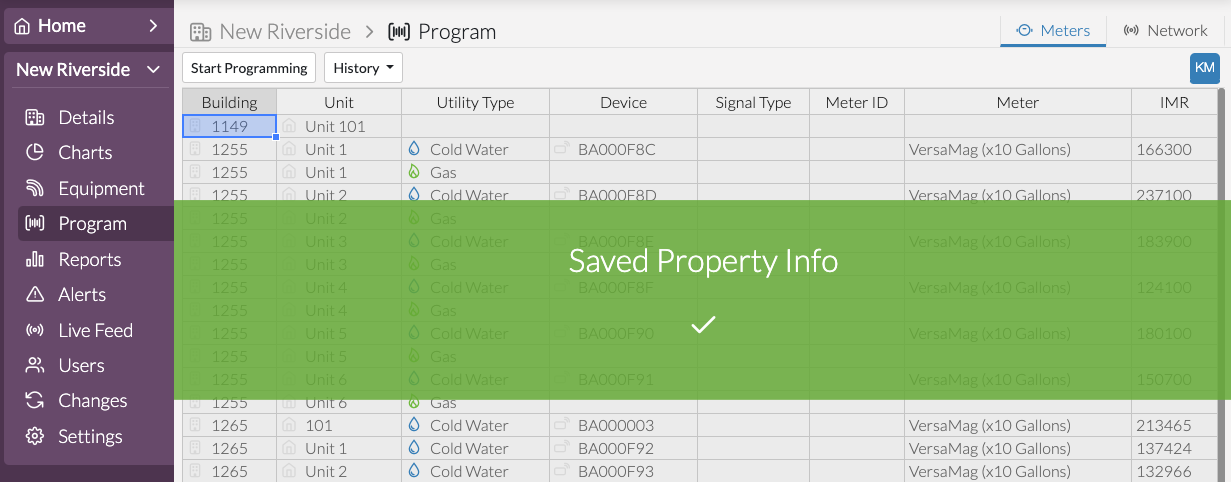Switch to the Meters tab
The image size is (1231, 482).
point(1053,30)
